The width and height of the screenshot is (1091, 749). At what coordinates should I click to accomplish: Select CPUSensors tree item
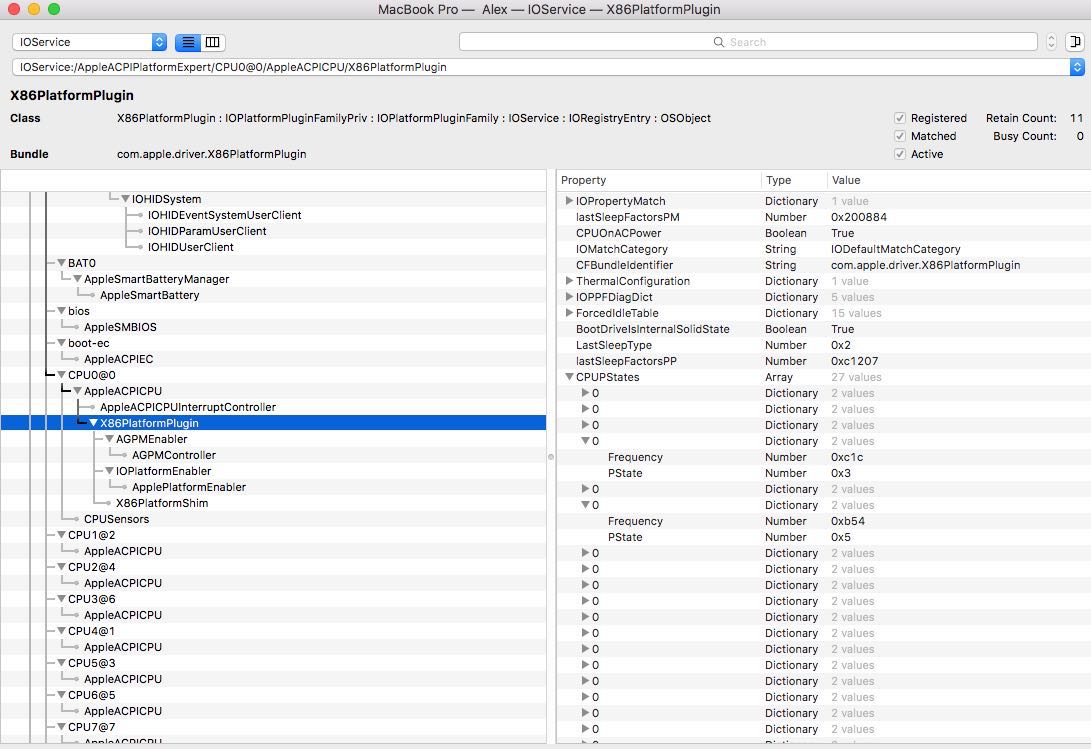tap(116, 519)
